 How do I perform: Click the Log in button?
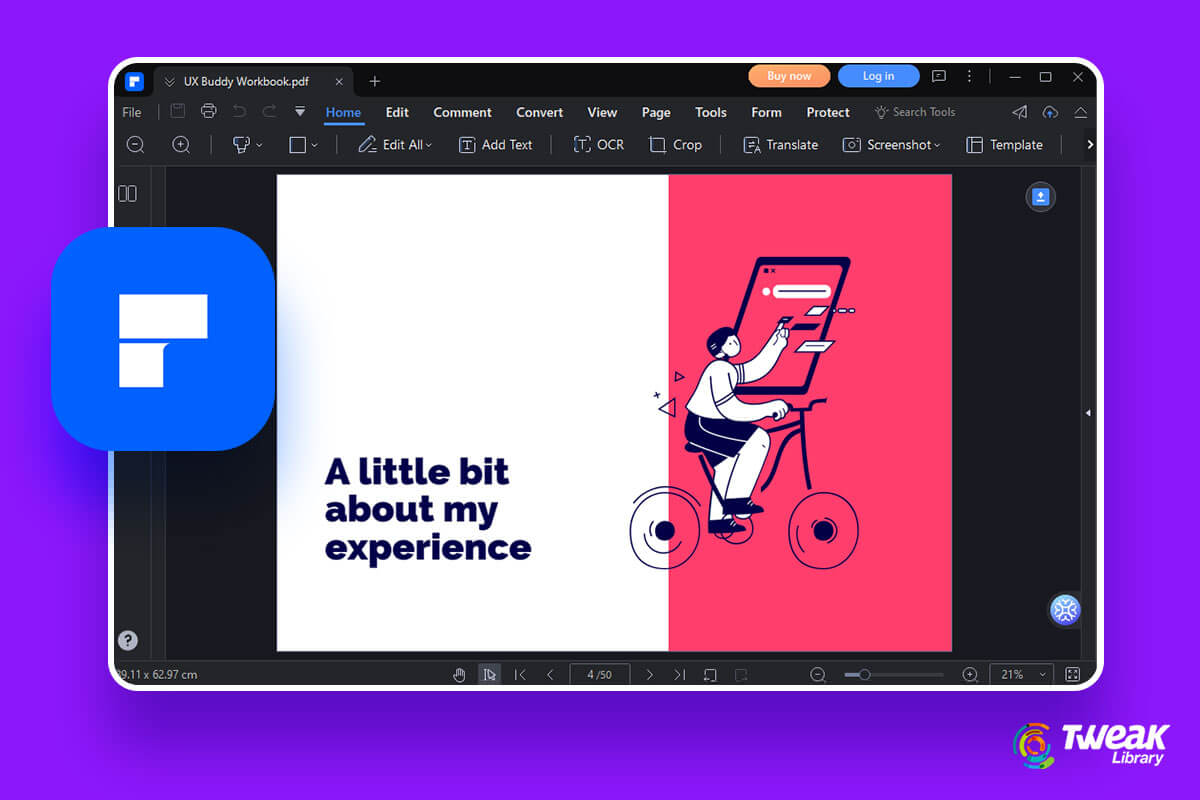[878, 75]
